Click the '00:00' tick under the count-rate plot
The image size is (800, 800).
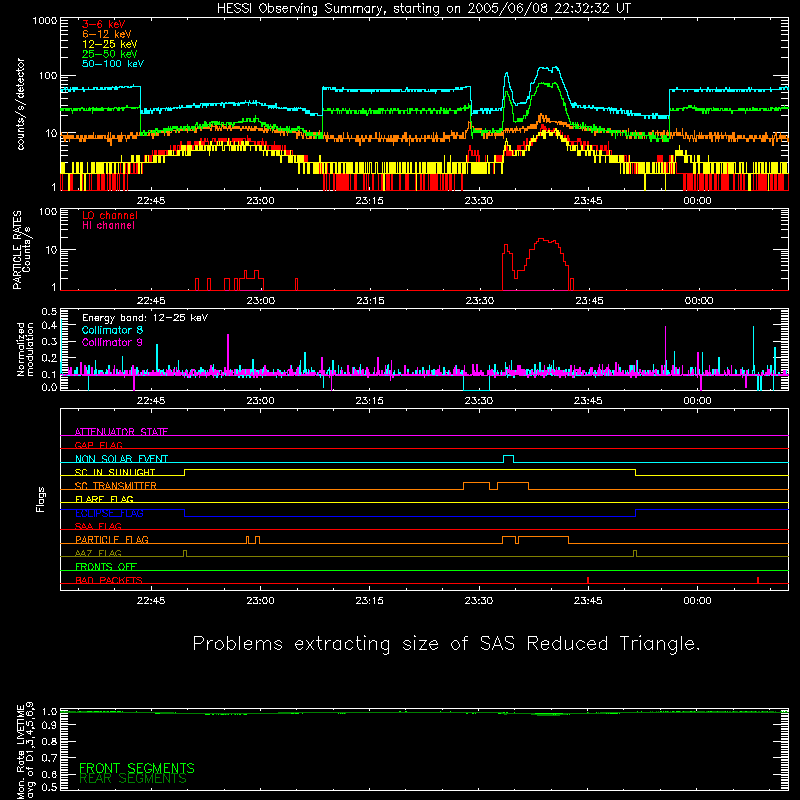[697, 201]
